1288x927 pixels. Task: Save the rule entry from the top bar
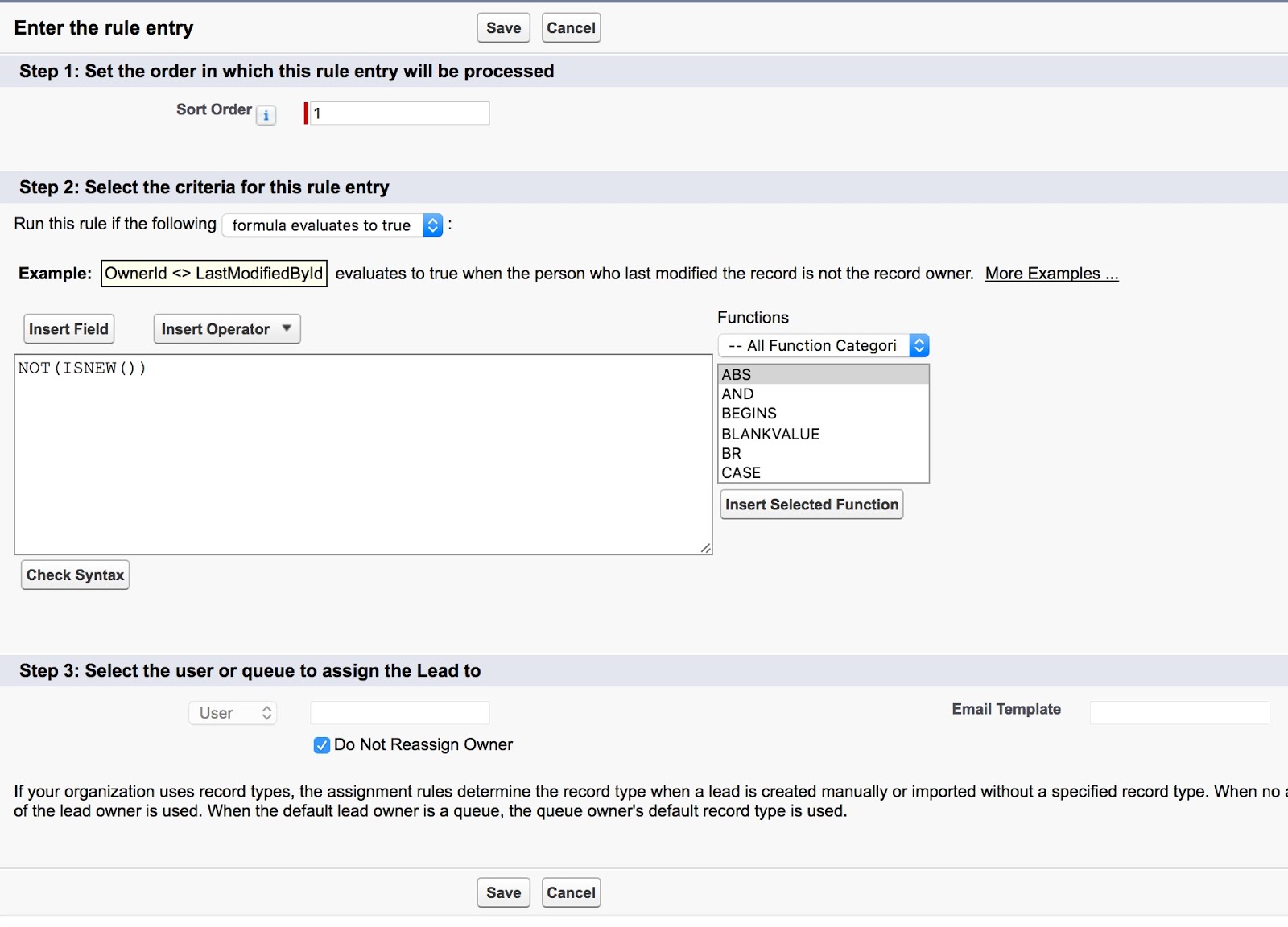[502, 27]
